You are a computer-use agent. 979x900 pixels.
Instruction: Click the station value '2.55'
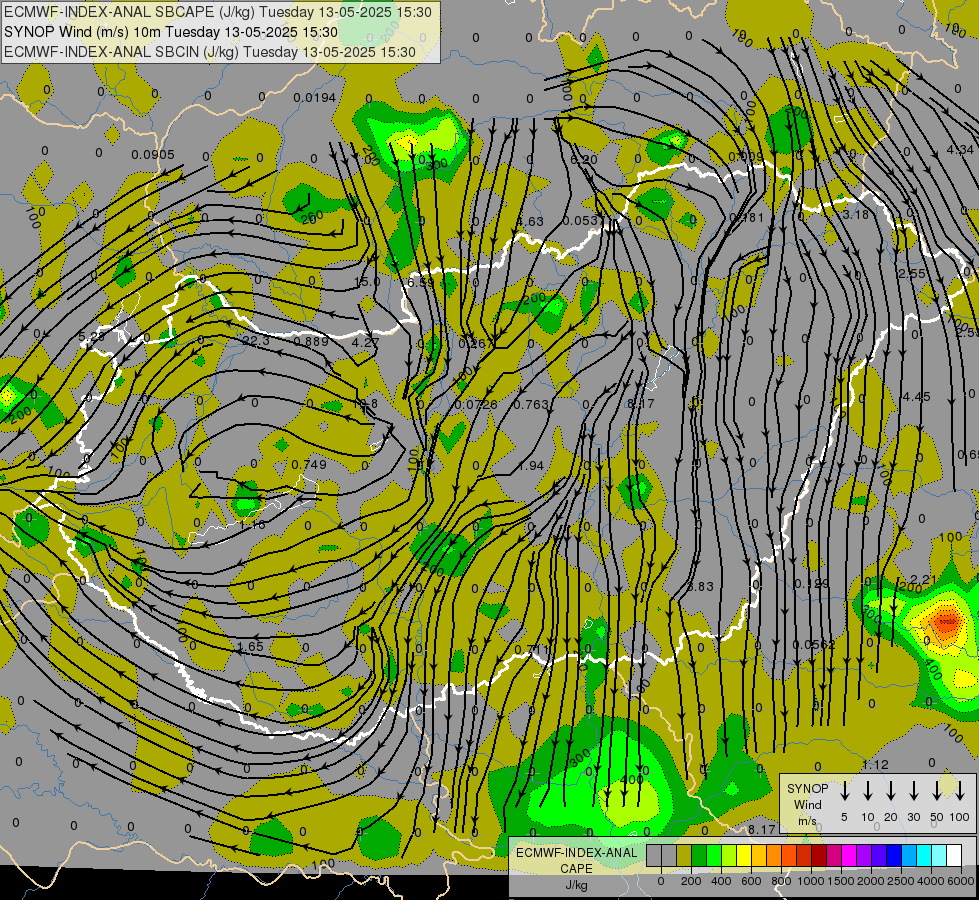pos(912,274)
